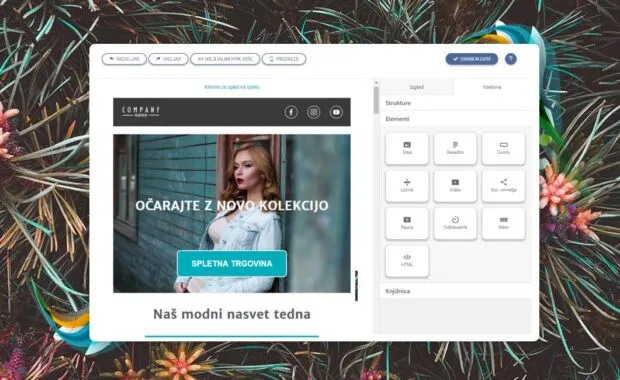620x380 pixels.
Task: Click the Predogled preview button
Action: click(284, 59)
